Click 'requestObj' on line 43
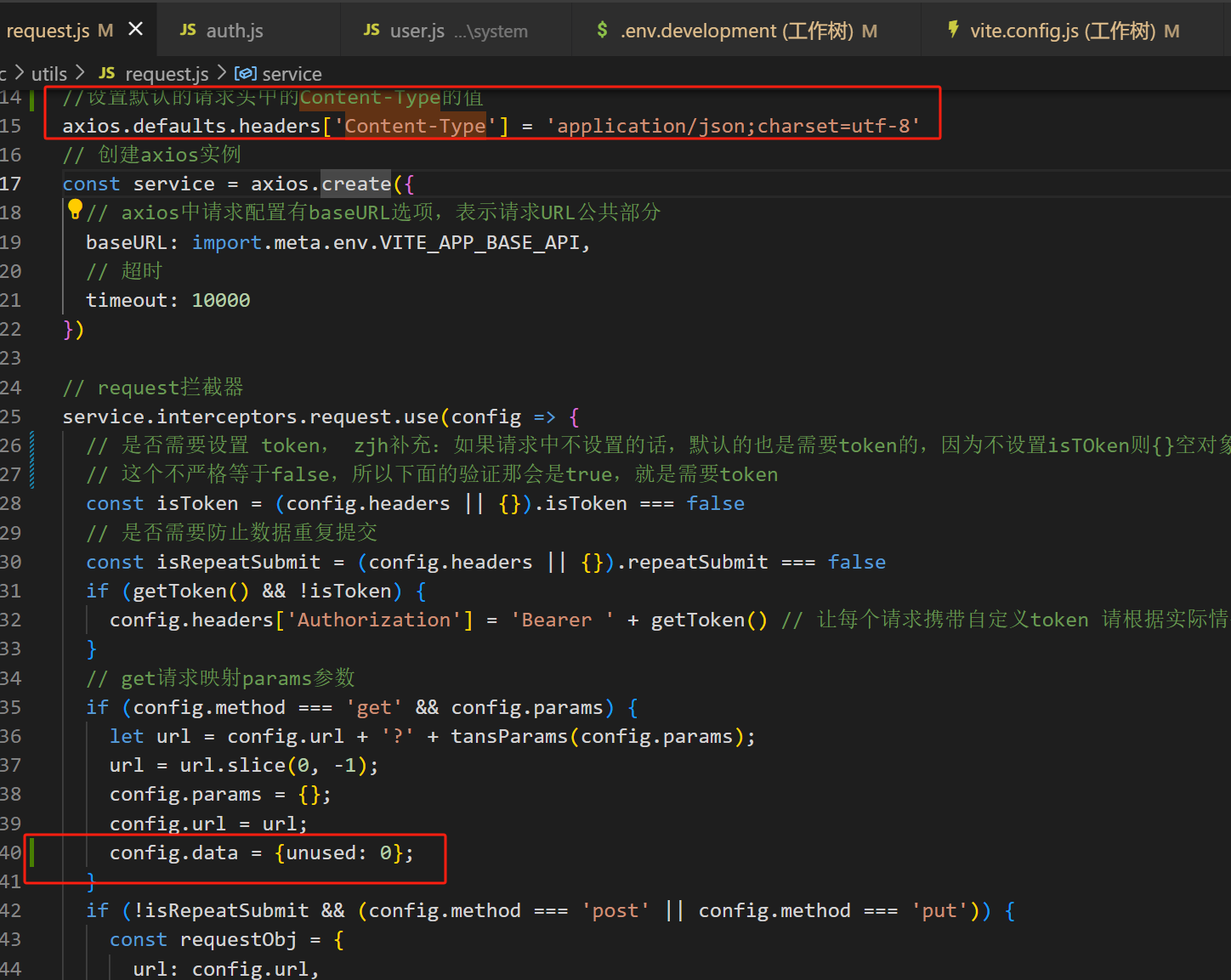The width and height of the screenshot is (1231, 980). (x=239, y=940)
